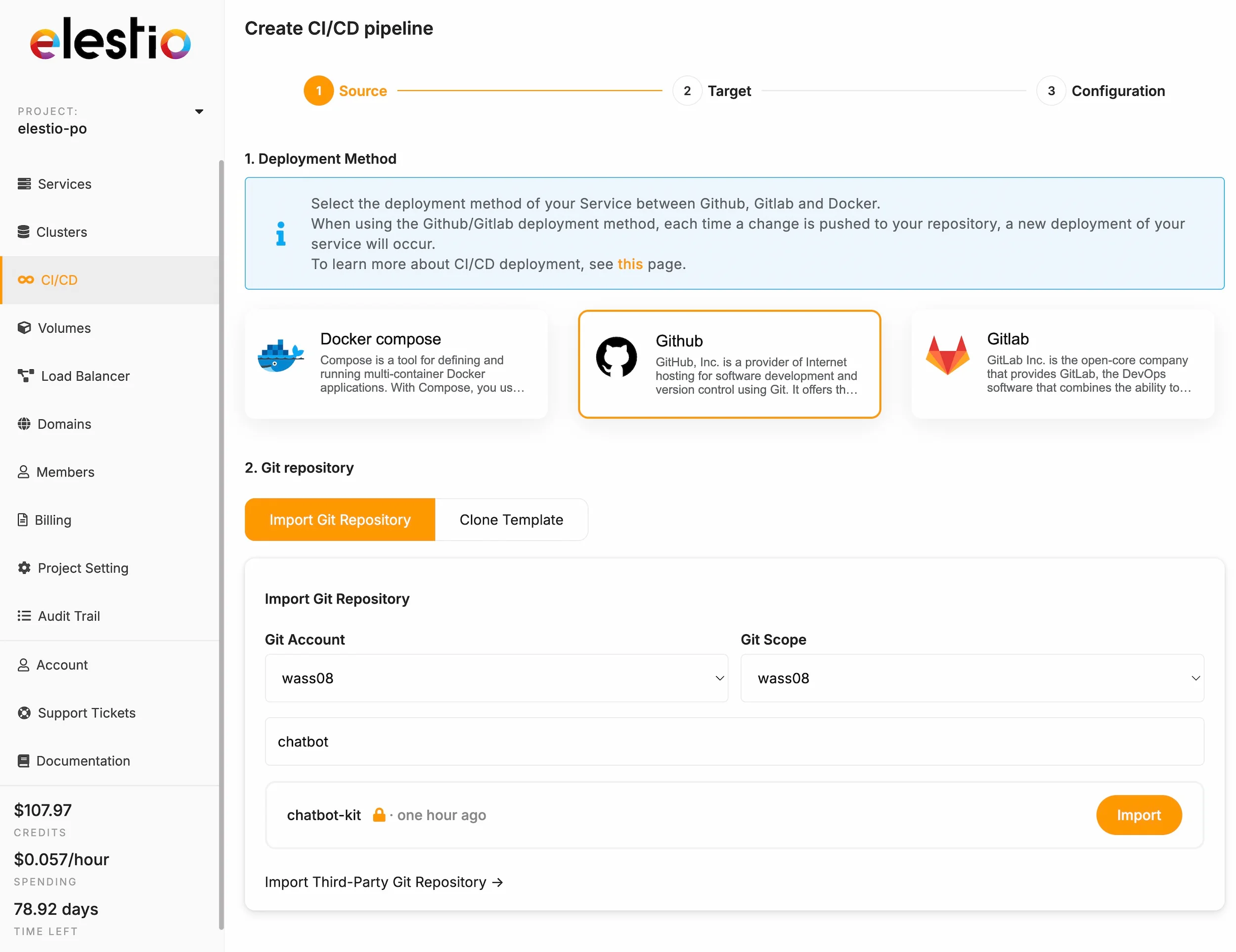This screenshot has height=952, width=1236.
Task: Switch to Clone Template tab
Action: (511, 519)
